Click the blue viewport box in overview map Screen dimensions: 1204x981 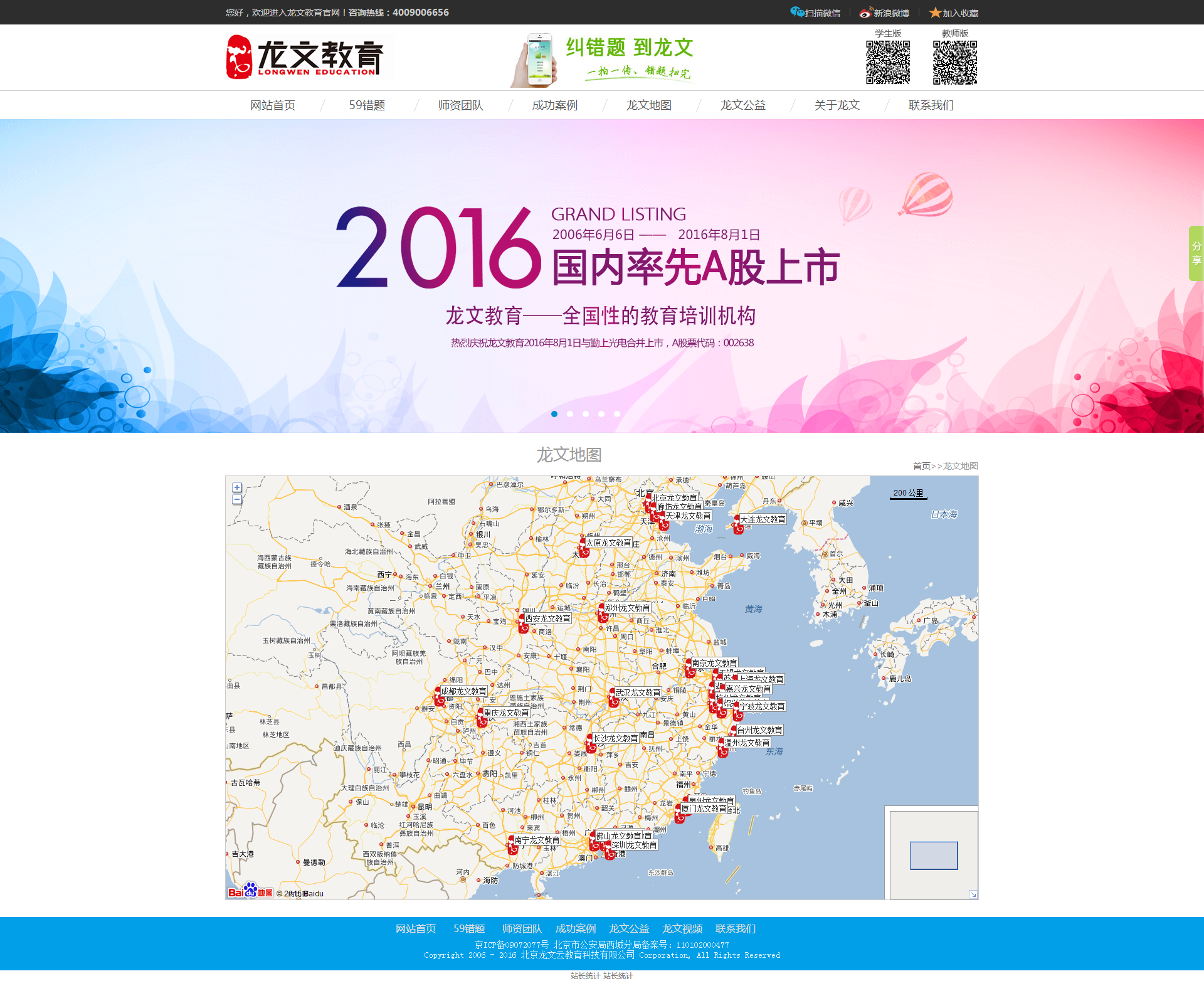(x=934, y=856)
